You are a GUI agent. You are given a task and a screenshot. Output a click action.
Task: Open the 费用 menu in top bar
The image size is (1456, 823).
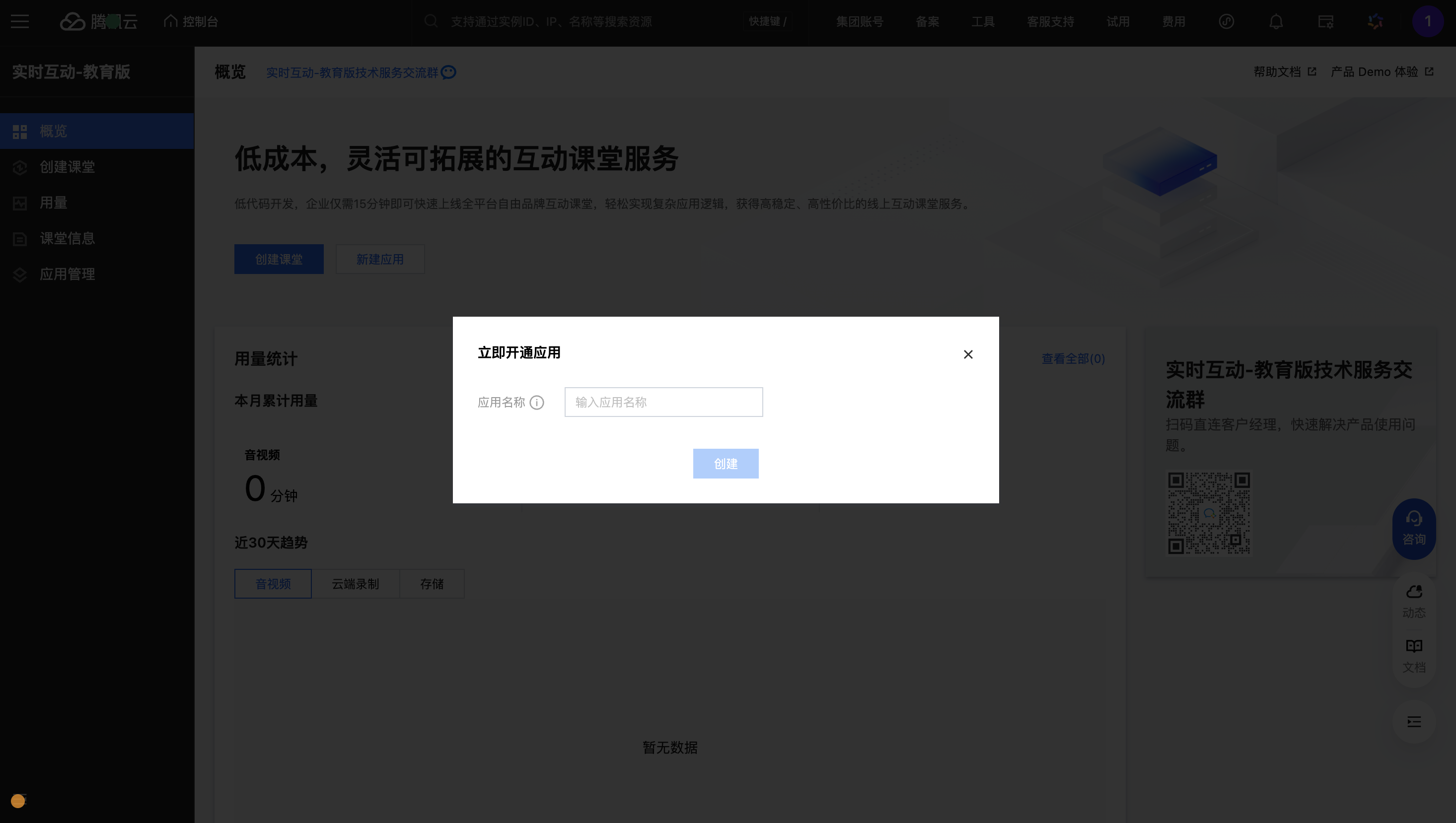[1173, 21]
